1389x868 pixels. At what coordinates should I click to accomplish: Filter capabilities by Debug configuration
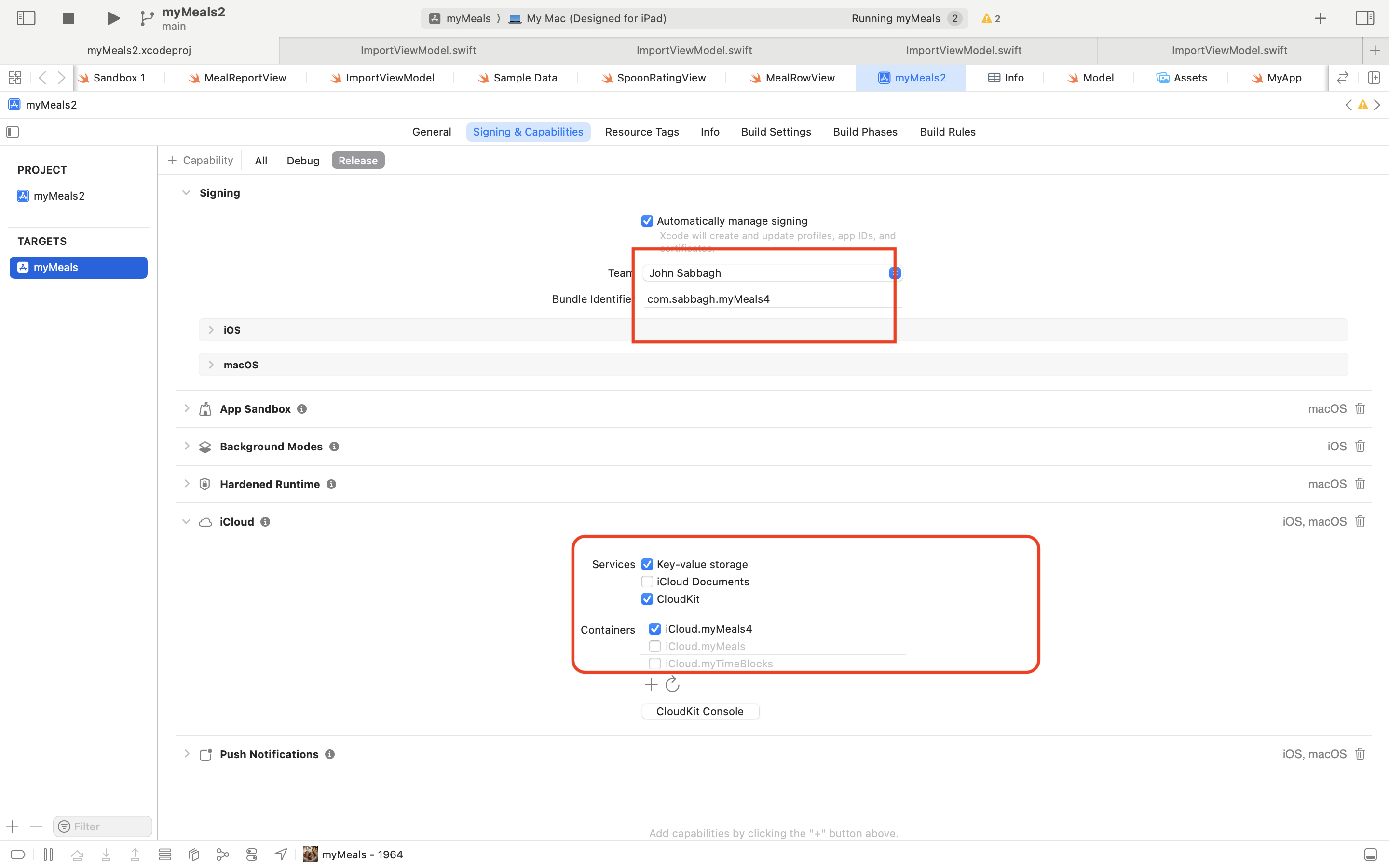[x=303, y=161]
